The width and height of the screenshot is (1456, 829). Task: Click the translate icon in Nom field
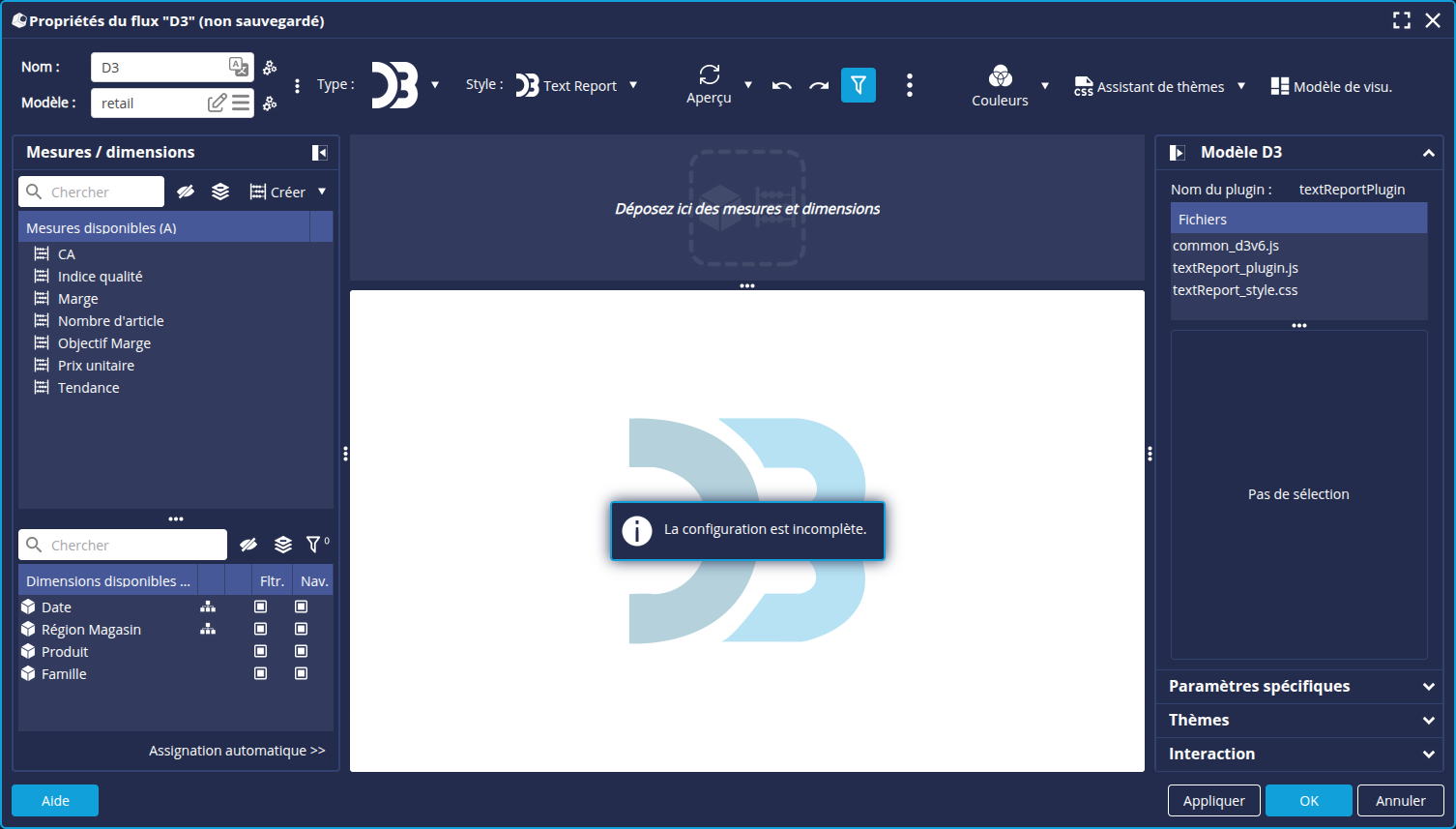point(238,67)
